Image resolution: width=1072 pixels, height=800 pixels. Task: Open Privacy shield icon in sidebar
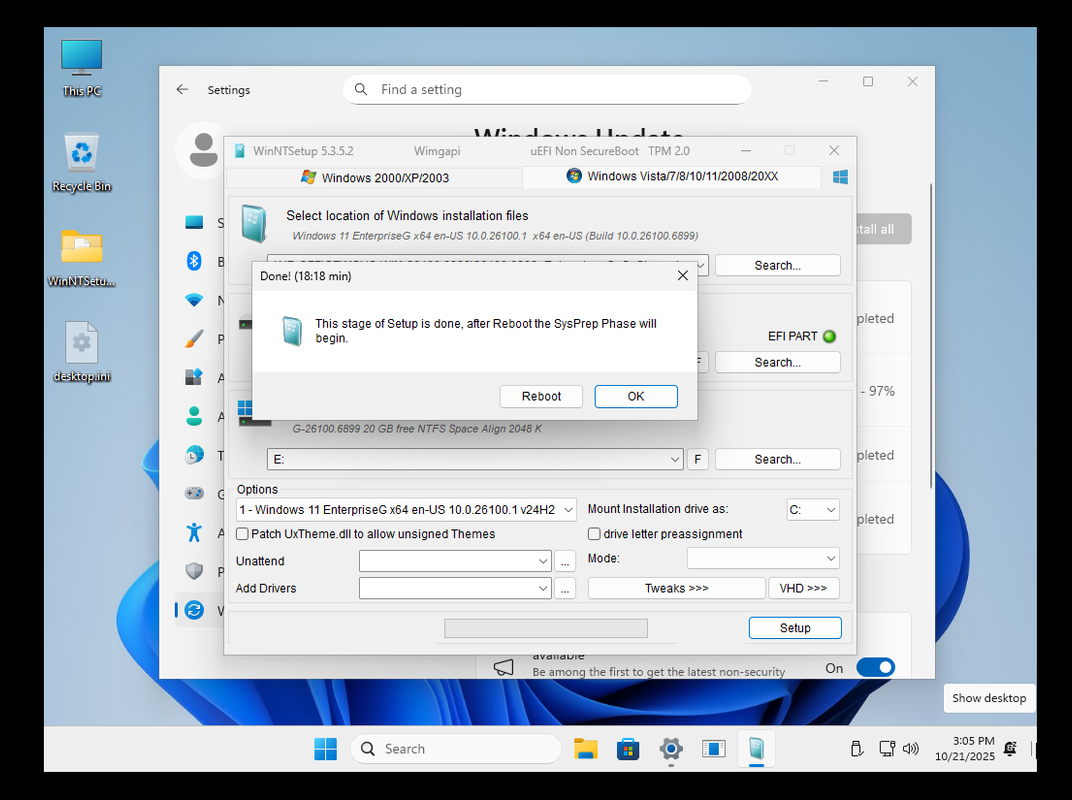[194, 571]
